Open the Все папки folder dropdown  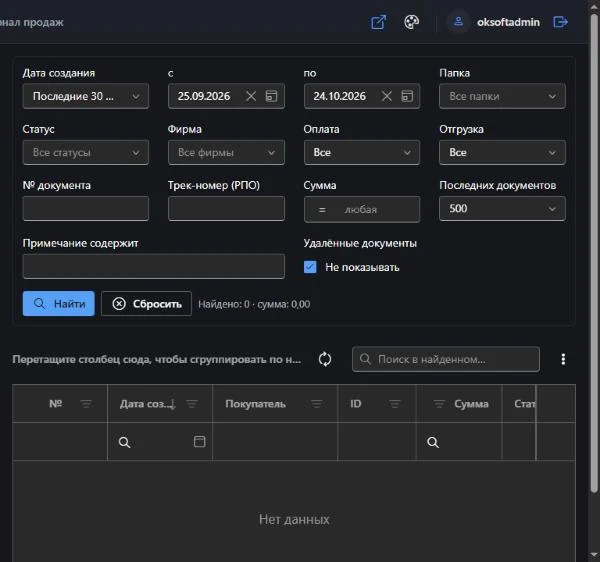pos(502,96)
